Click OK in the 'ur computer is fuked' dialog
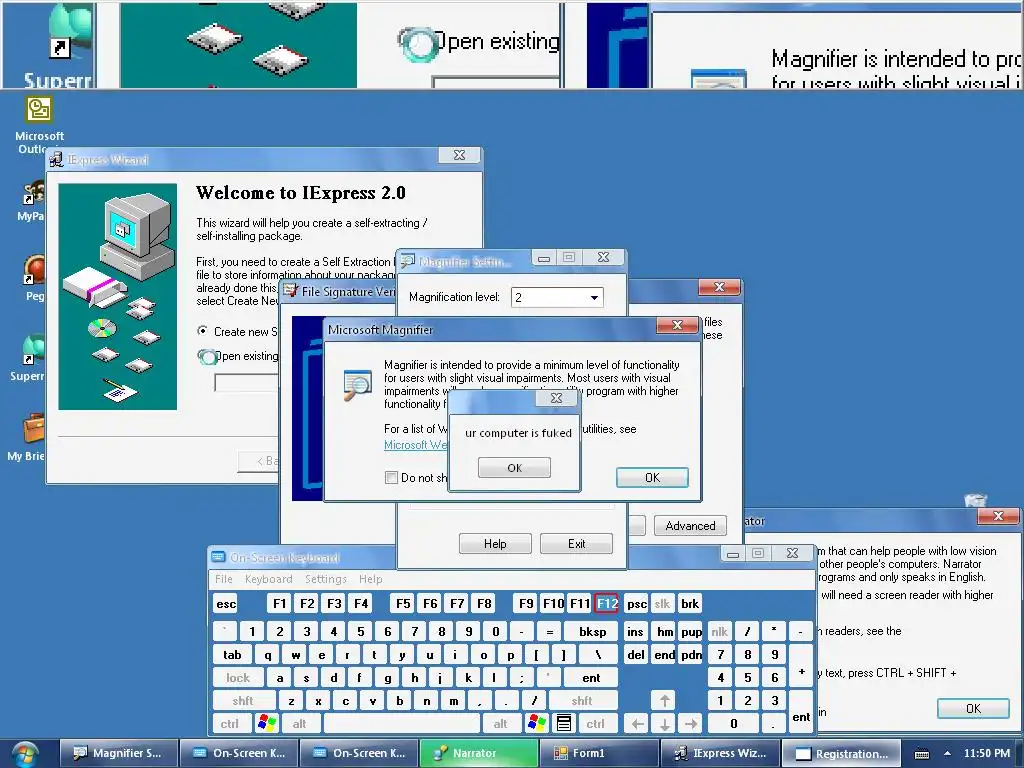The width and height of the screenshot is (1024, 768). (x=514, y=468)
